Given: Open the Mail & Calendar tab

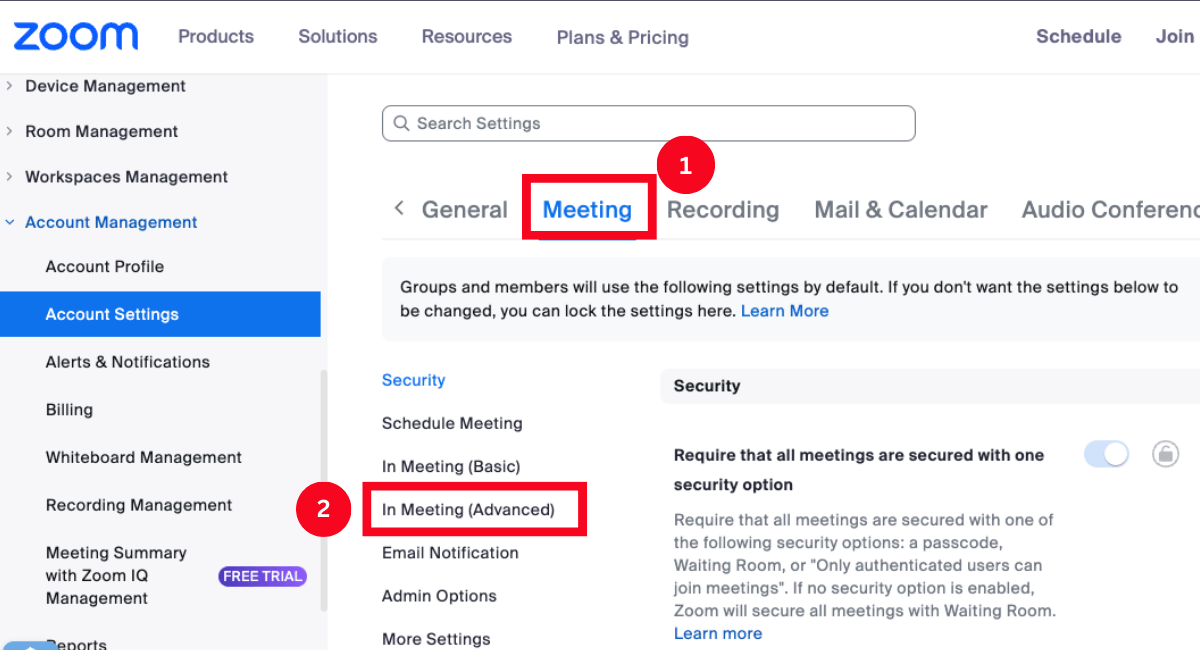Looking at the screenshot, I should tap(901, 210).
